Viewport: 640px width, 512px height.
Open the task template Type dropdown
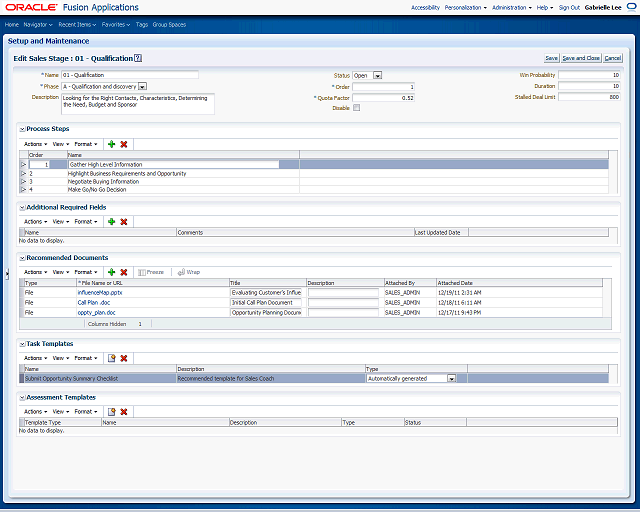(x=451, y=378)
